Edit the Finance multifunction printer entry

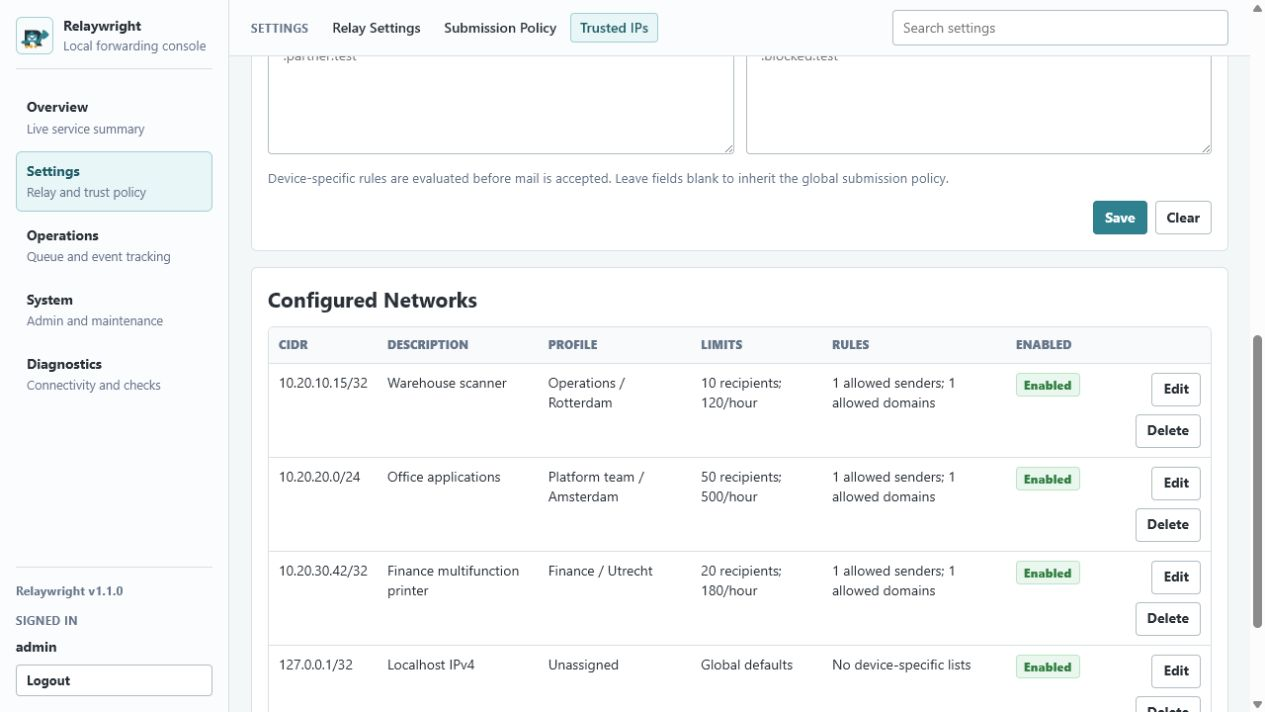pyautogui.click(x=1176, y=577)
